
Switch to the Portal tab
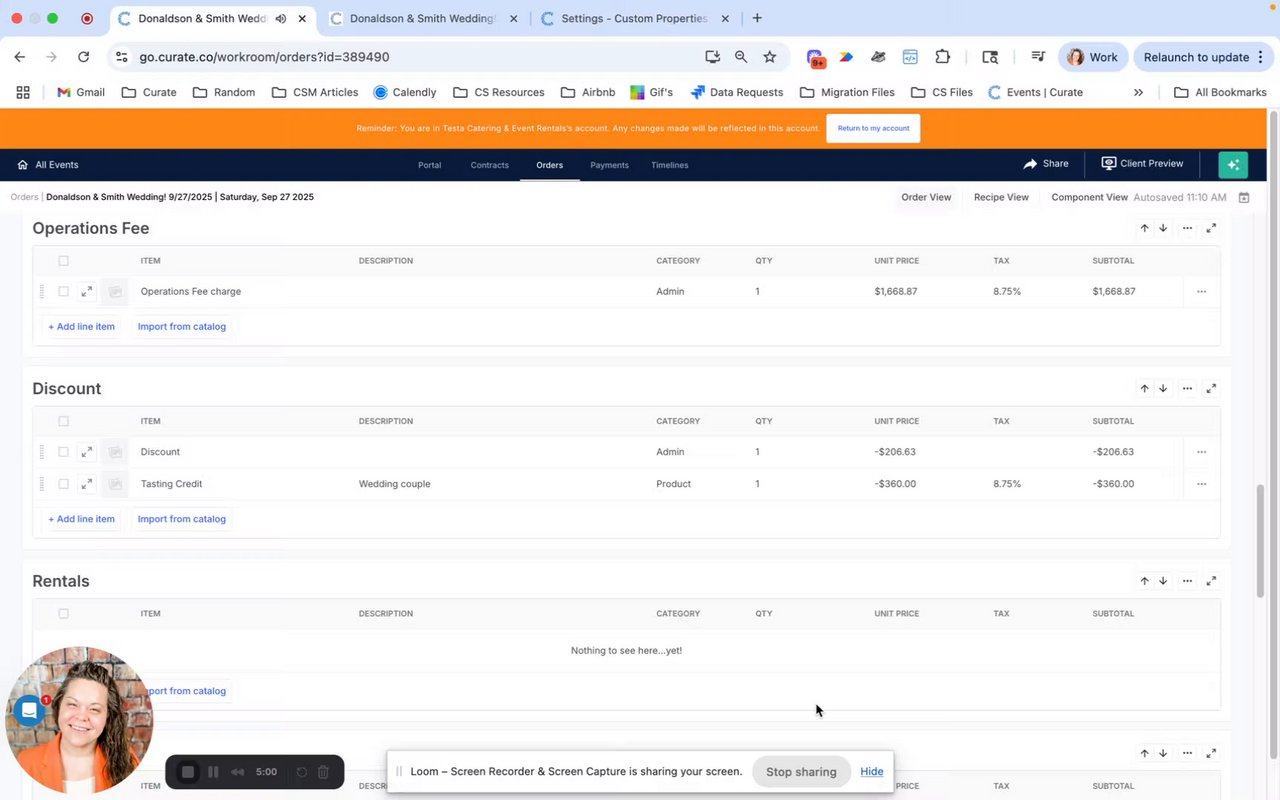pos(429,165)
